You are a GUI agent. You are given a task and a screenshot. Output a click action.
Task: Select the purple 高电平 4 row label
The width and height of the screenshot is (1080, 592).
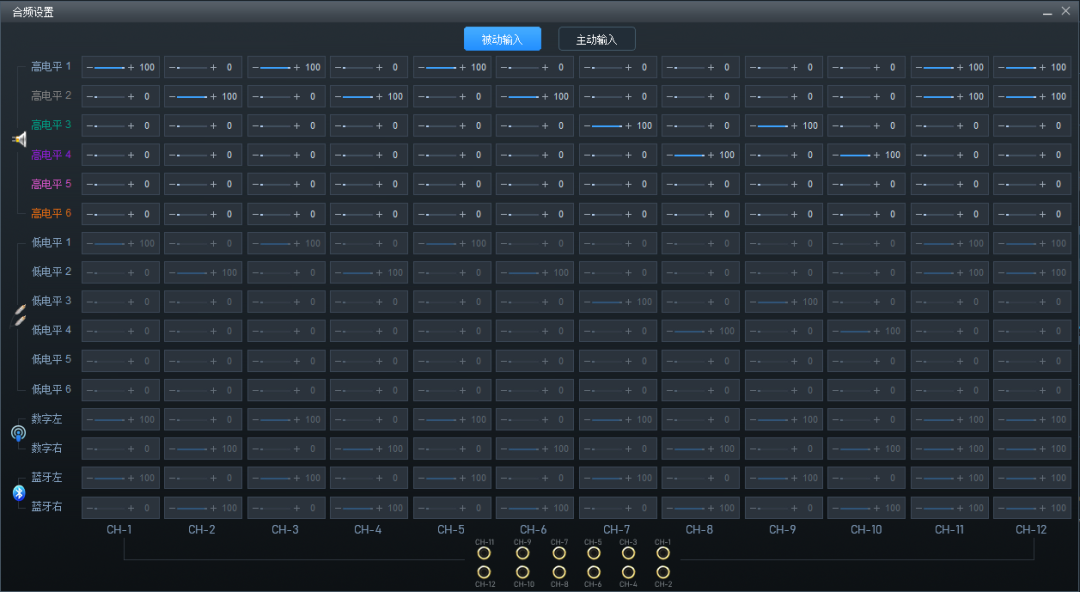(x=51, y=154)
